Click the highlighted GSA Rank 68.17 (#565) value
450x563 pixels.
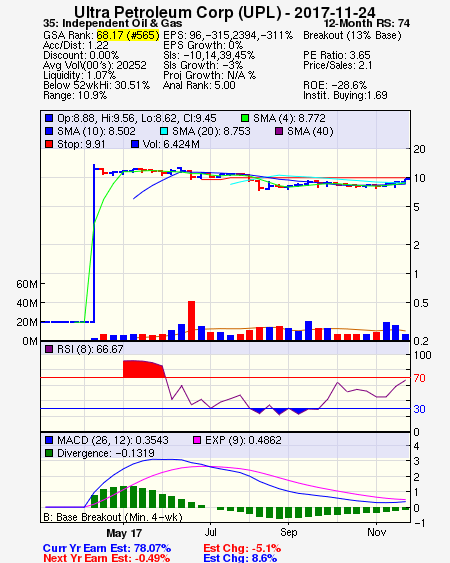(x=128, y=35)
